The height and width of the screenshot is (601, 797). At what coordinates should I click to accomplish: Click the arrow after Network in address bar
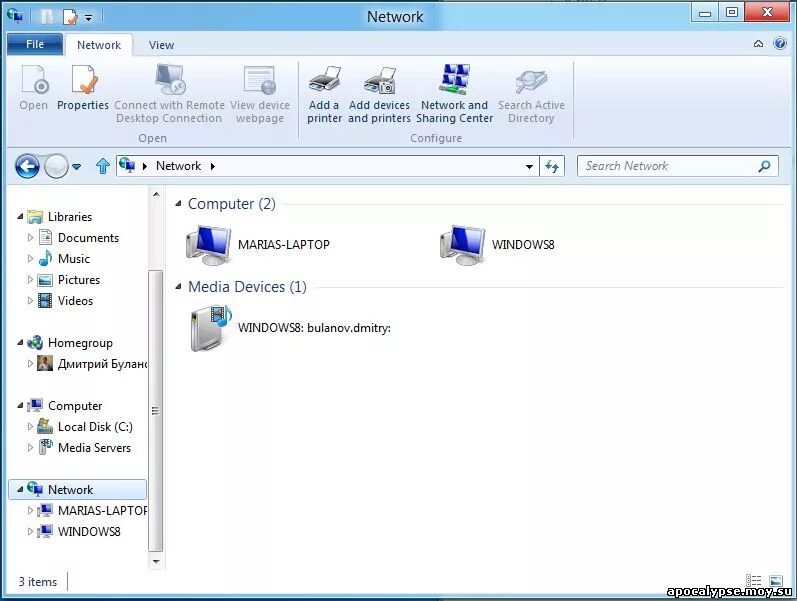212,166
